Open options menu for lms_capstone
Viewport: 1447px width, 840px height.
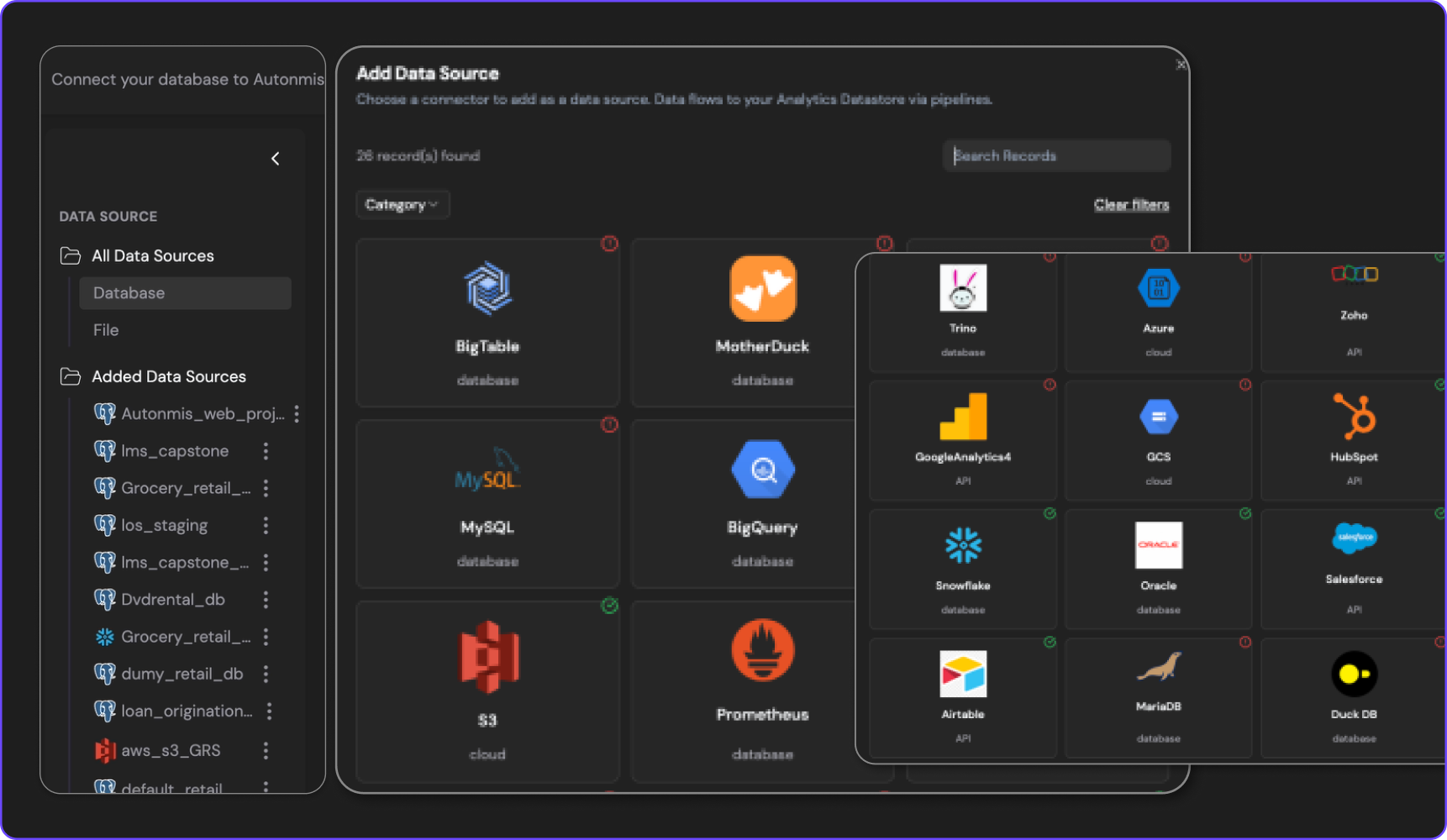266,451
